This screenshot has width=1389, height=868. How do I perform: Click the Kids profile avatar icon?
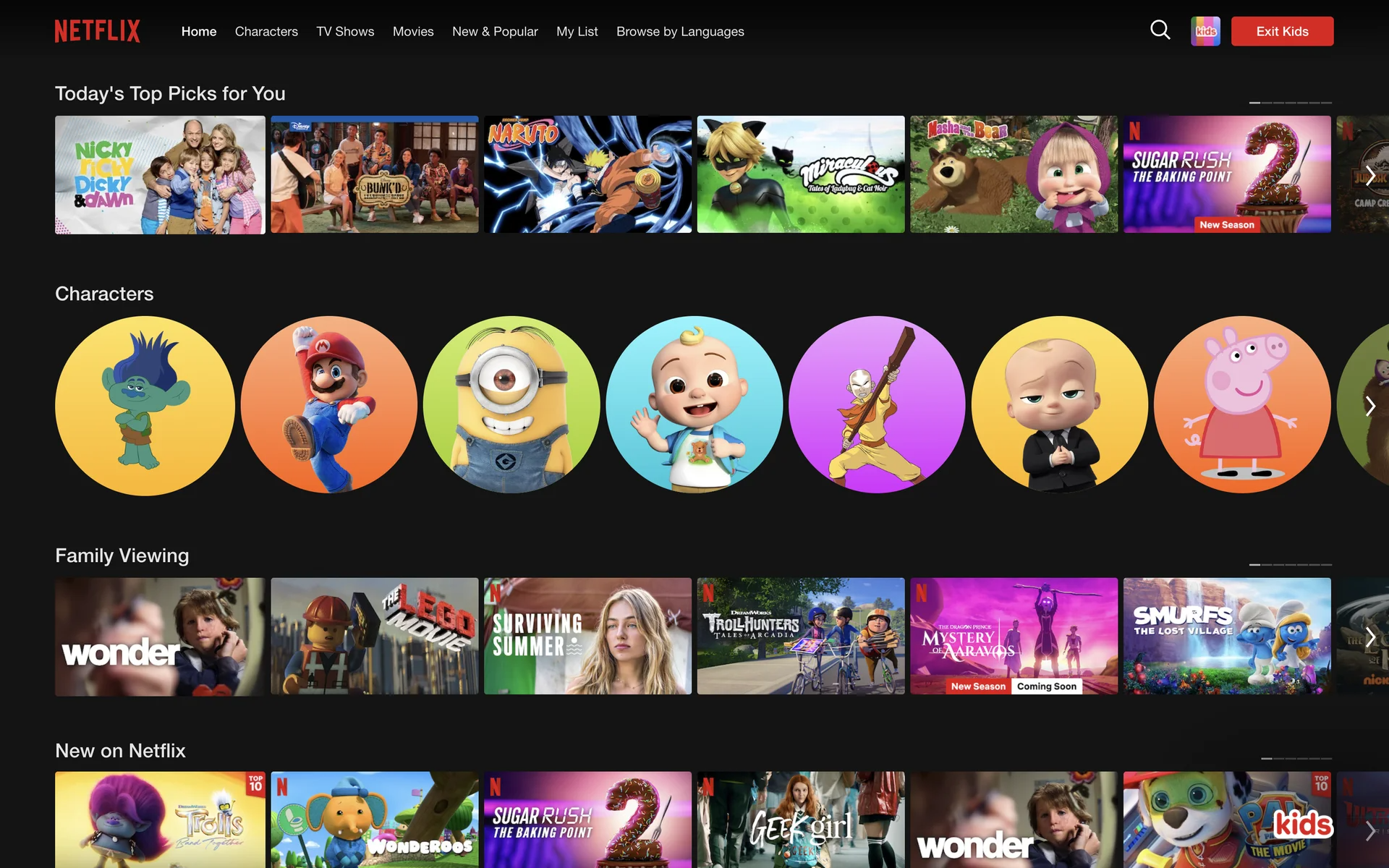coord(1205,31)
